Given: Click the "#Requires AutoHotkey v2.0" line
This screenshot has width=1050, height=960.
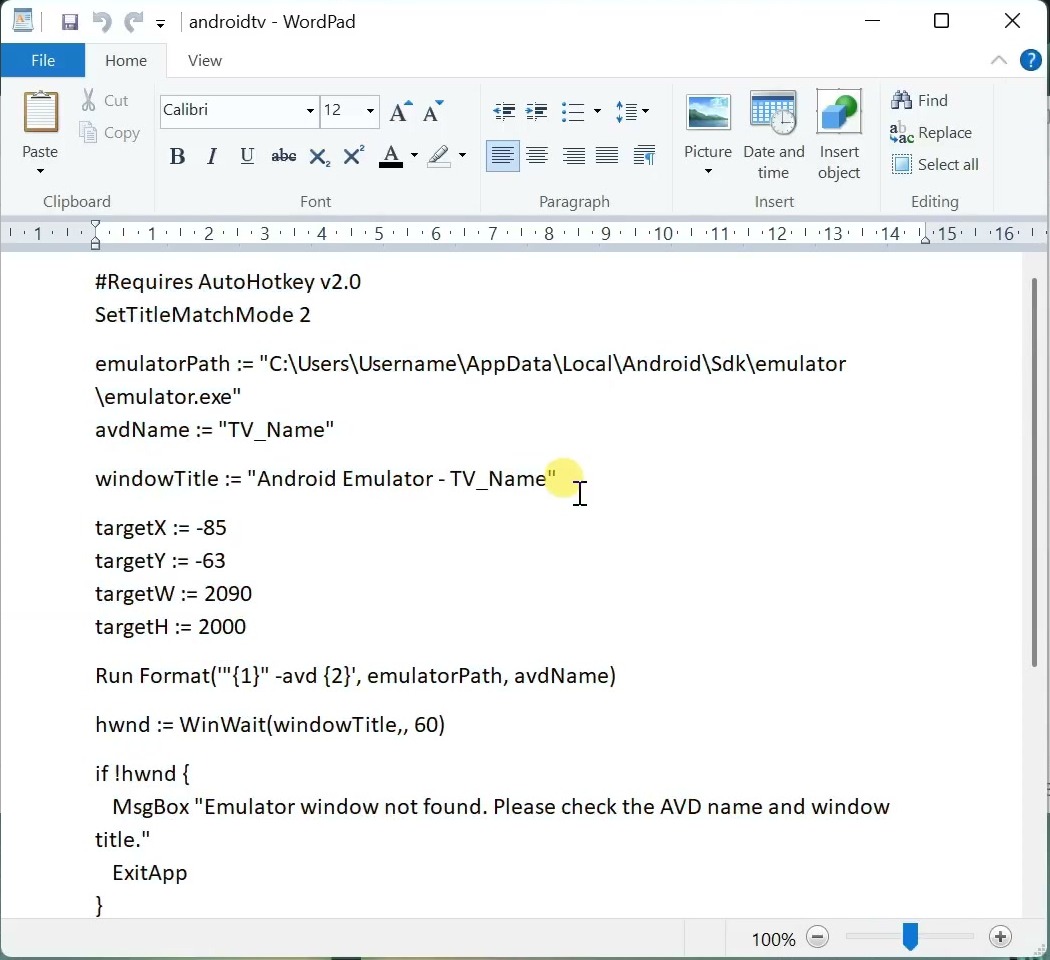Looking at the screenshot, I should [x=228, y=282].
